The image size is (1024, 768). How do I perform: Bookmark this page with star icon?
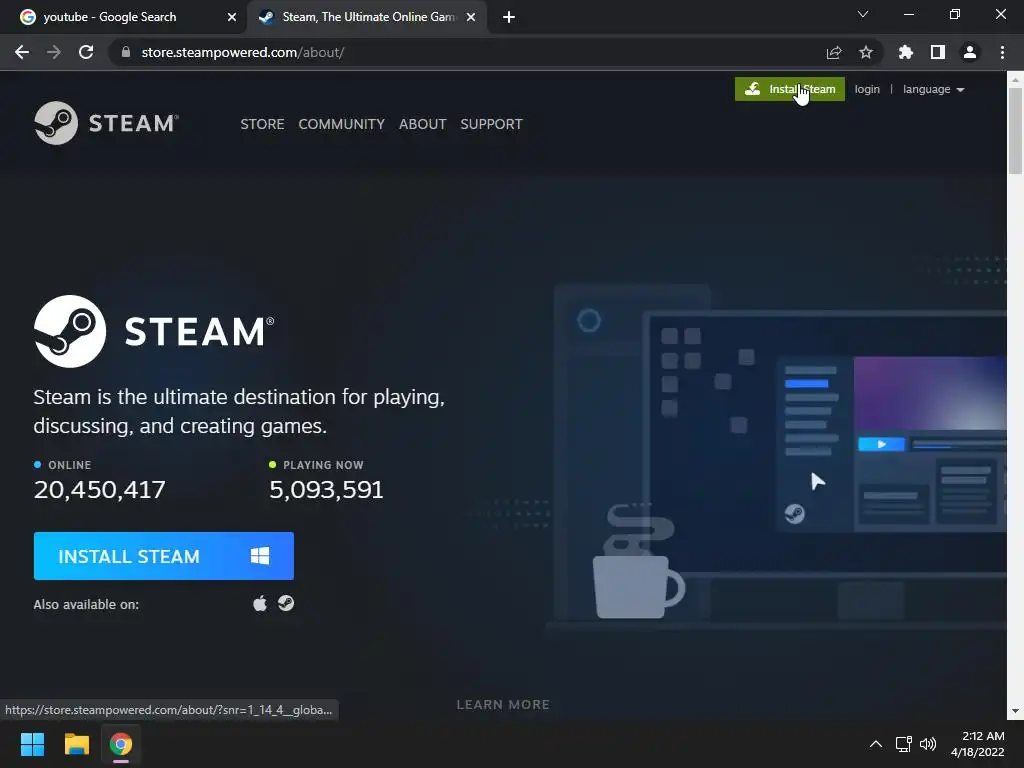[x=866, y=52]
